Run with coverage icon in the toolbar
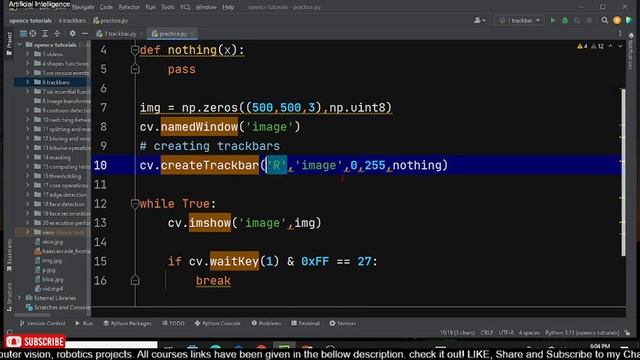 [577, 20]
